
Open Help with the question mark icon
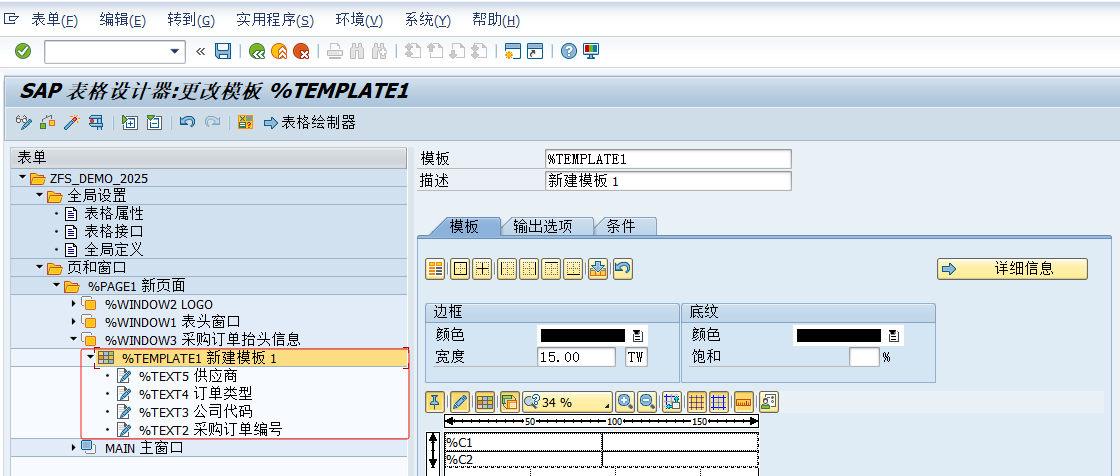569,51
